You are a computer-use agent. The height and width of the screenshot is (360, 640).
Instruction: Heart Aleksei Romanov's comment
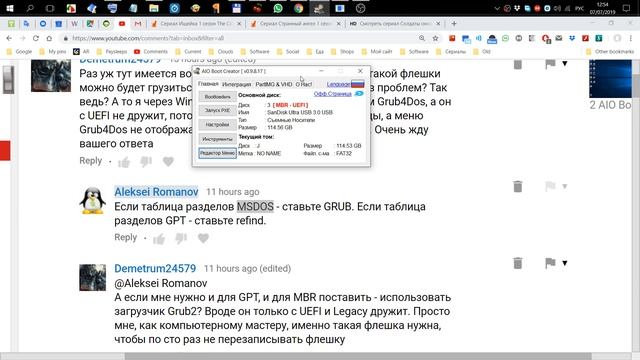tap(203, 238)
